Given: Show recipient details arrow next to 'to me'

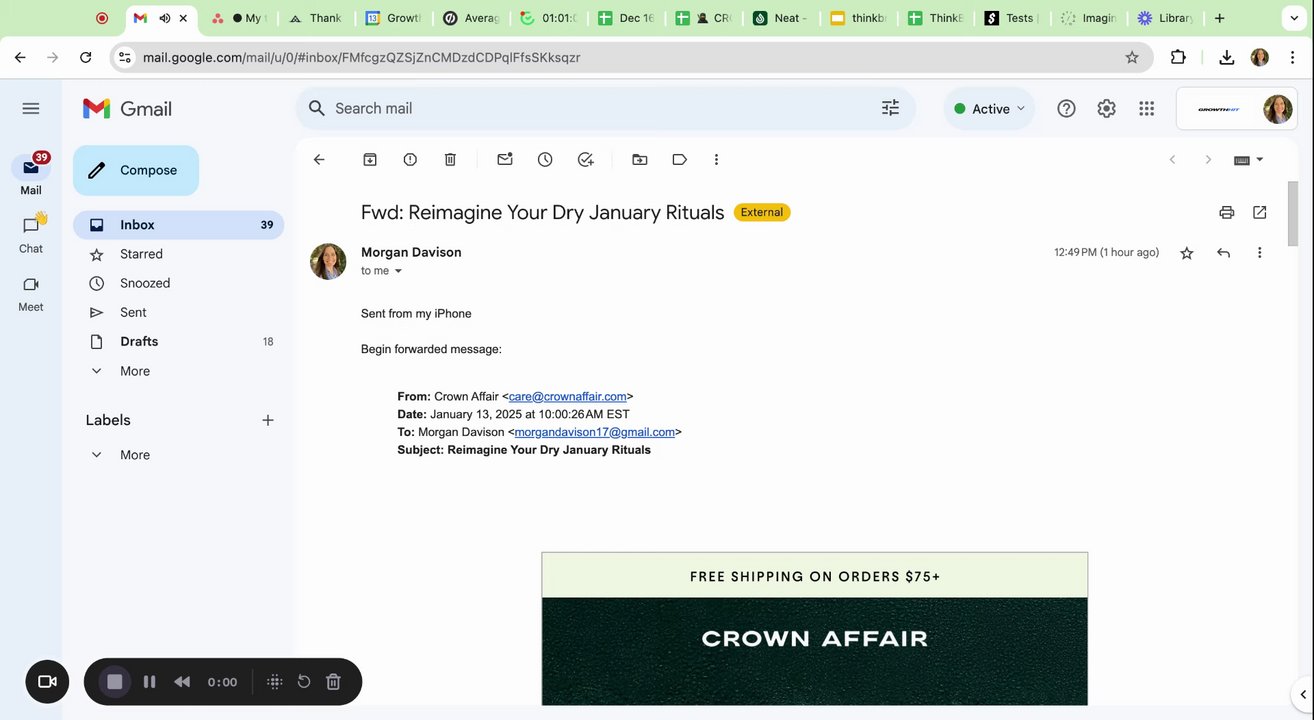Looking at the screenshot, I should 398,271.
